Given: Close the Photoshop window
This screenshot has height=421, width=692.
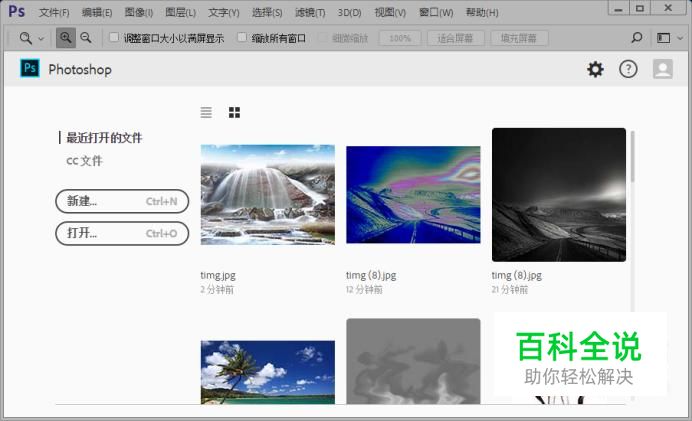Looking at the screenshot, I should click(668, 8).
